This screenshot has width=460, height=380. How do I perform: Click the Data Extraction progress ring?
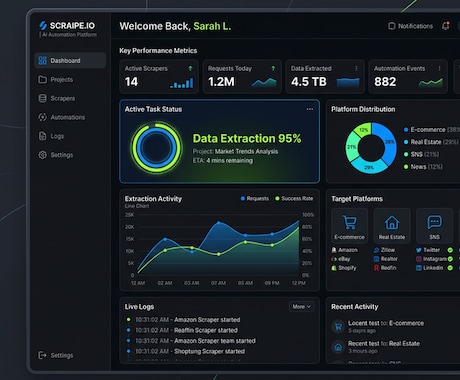[x=156, y=148]
